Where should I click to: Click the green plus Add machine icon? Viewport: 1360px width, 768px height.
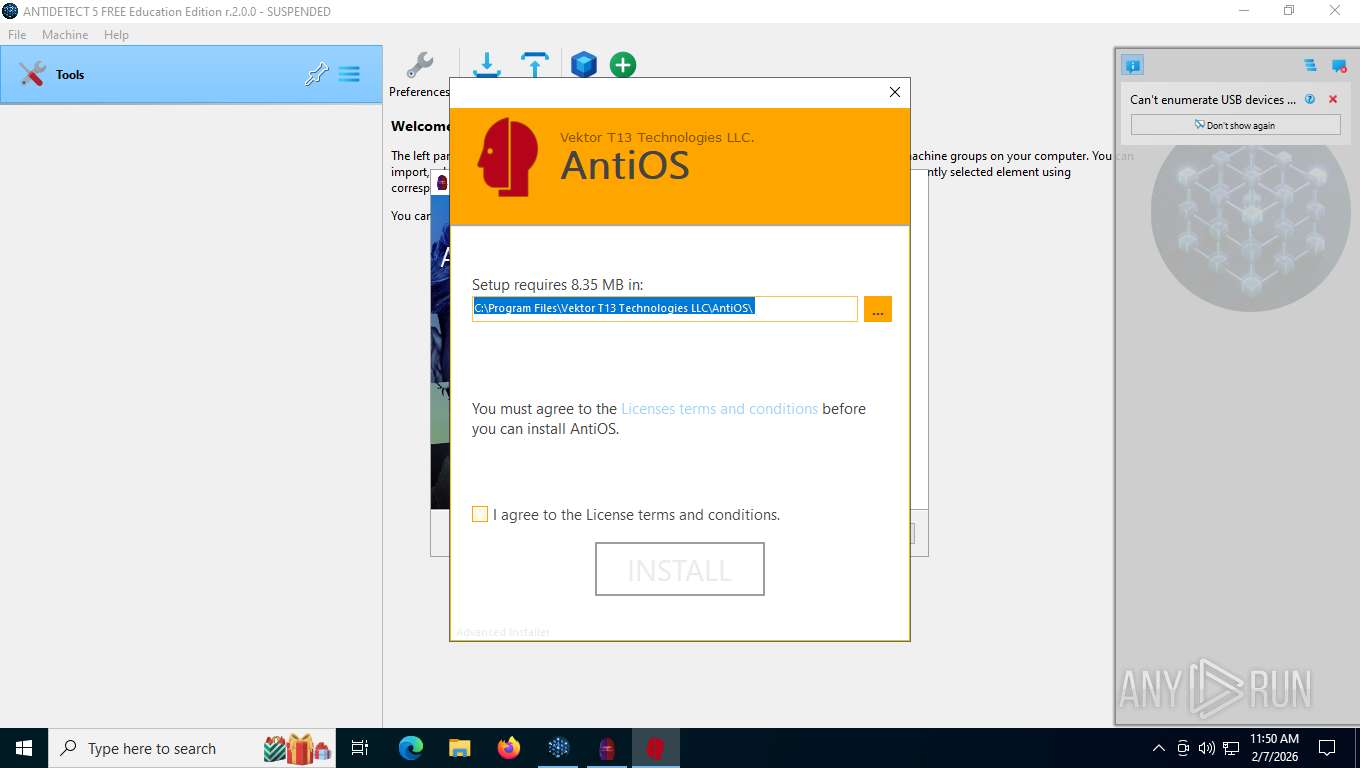tap(623, 65)
